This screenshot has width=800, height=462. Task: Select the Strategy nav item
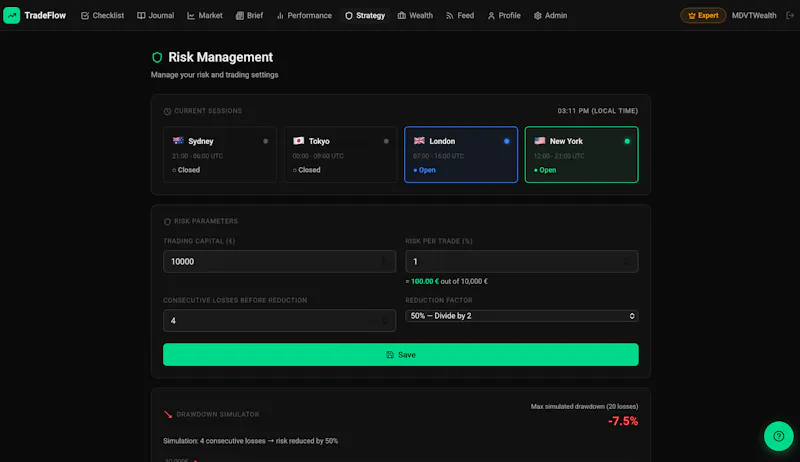pos(365,15)
